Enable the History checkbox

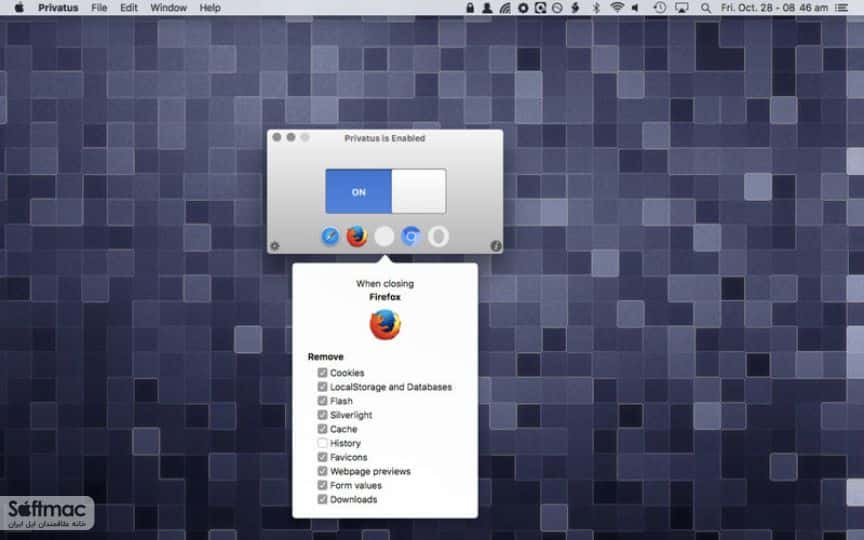[322, 443]
